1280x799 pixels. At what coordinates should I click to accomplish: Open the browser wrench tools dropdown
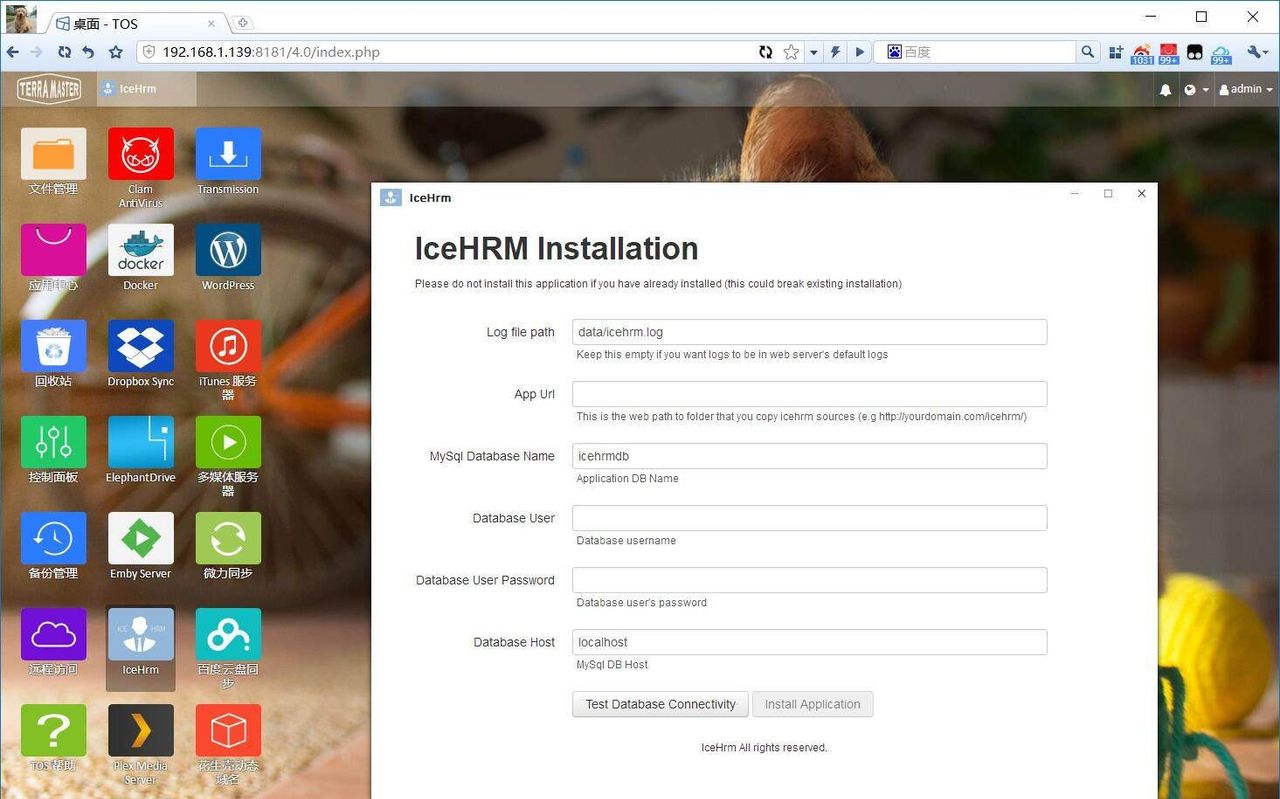(1257, 52)
